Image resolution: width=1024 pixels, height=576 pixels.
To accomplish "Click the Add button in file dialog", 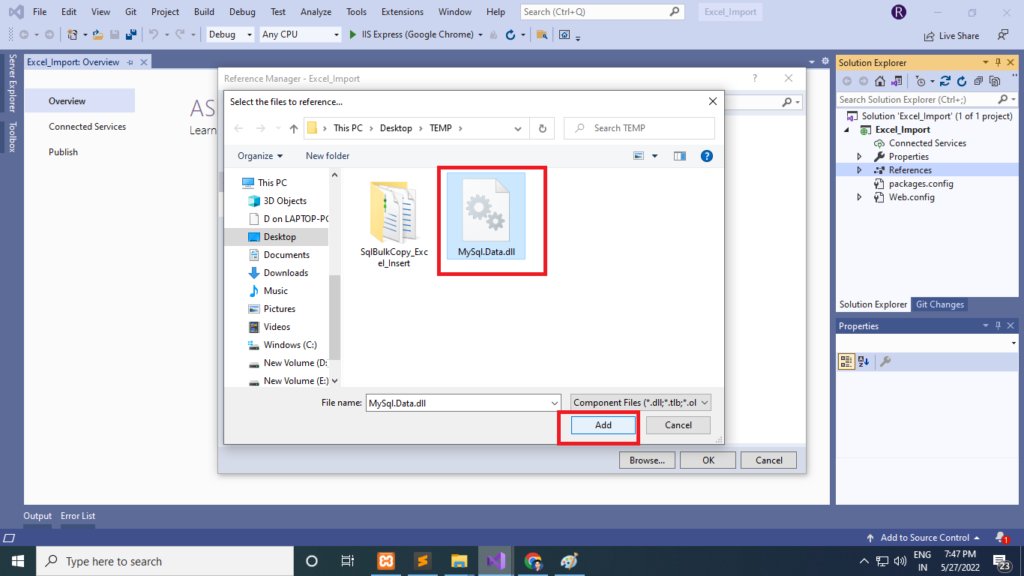I will coord(603,425).
